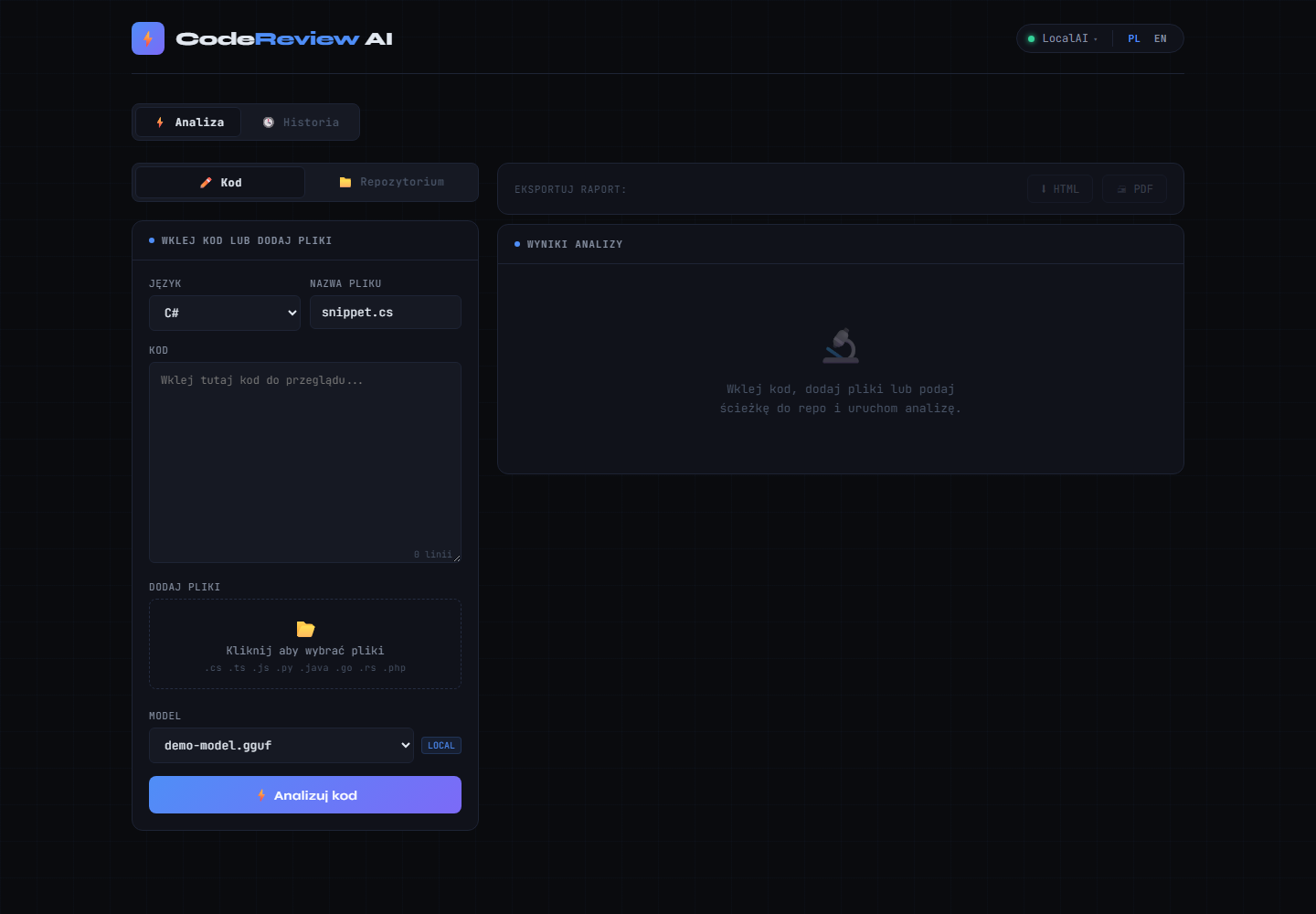Expand the Model dropdown showing demo-model.gguf
This screenshot has width=1316, height=914.
click(281, 746)
